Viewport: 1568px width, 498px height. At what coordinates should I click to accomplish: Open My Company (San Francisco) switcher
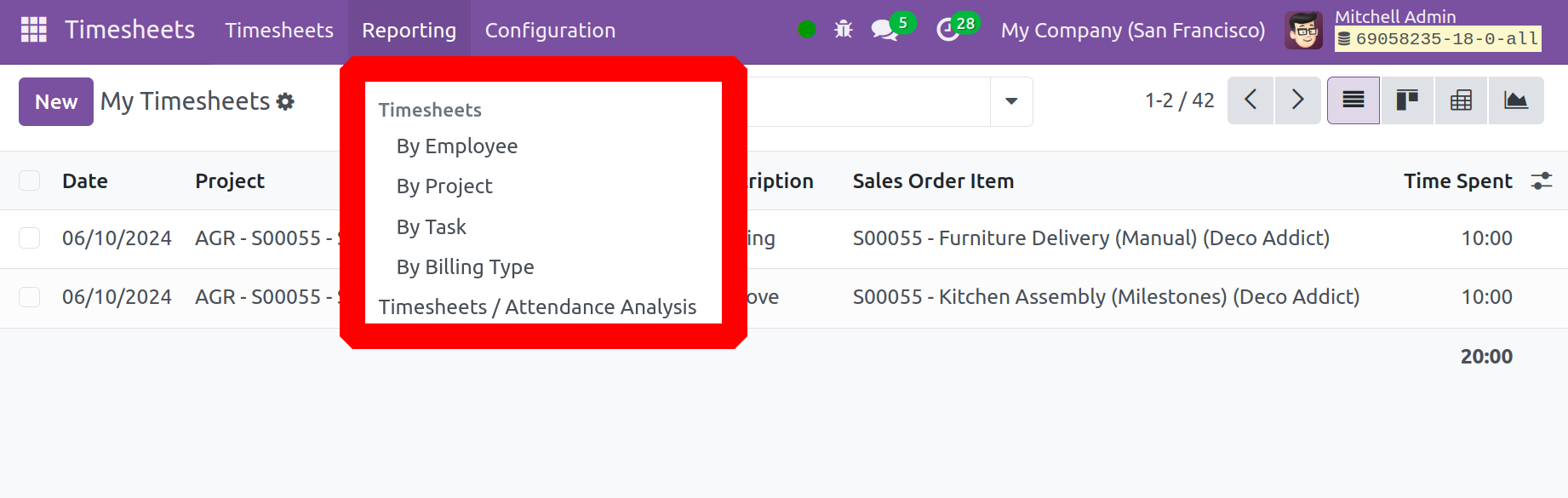click(x=1133, y=30)
